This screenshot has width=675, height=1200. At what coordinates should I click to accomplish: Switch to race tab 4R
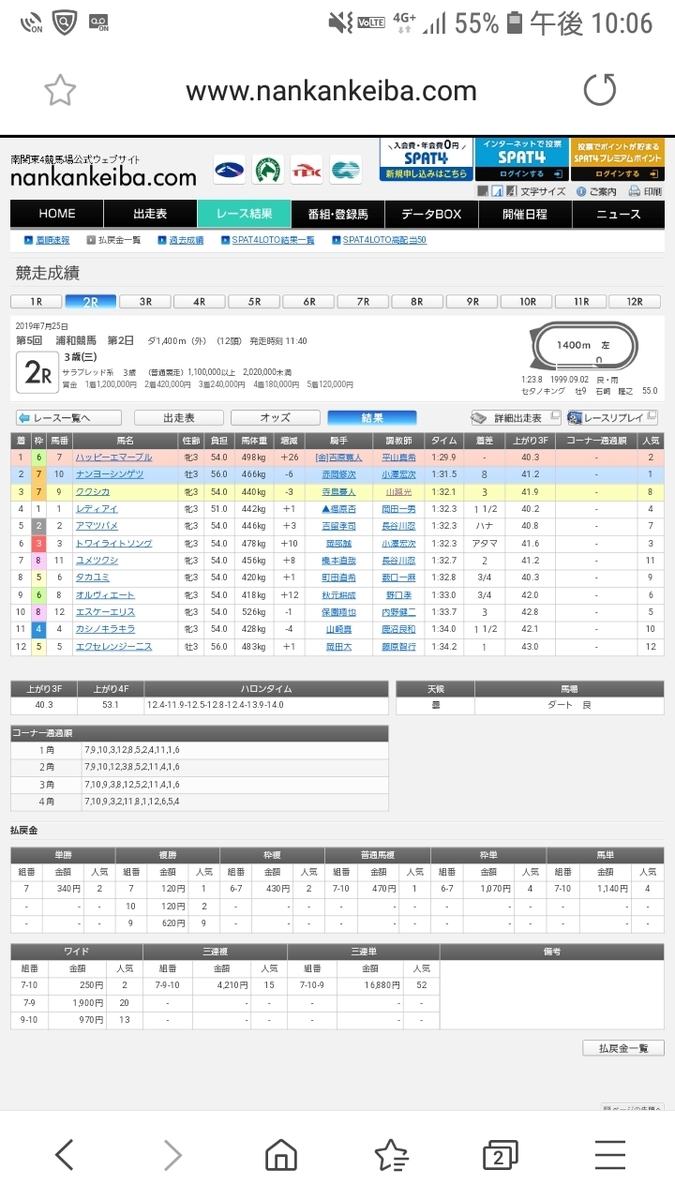coord(200,301)
